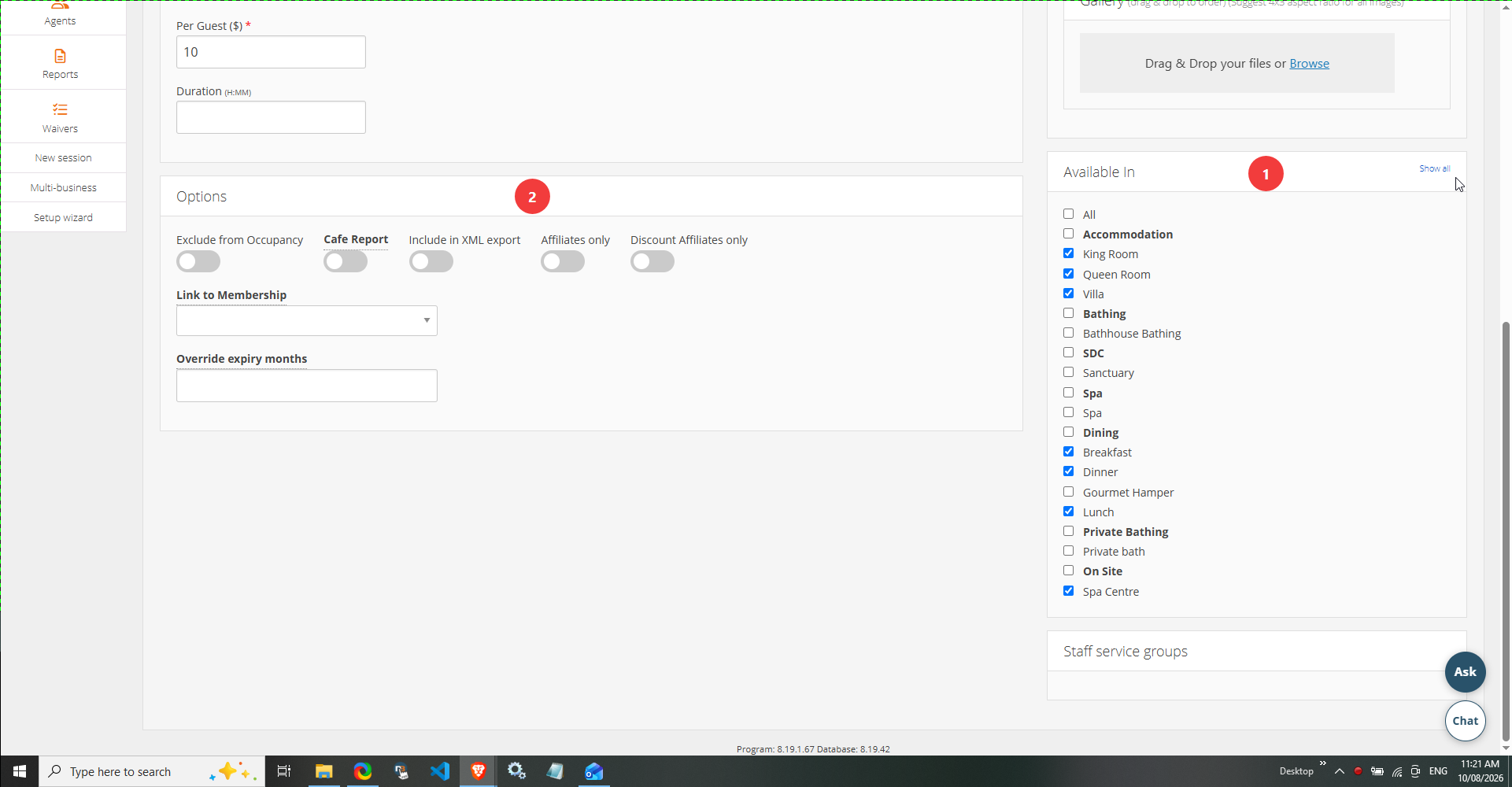Uncheck the Dinner checkbox
The image size is (1512, 787).
click(1068, 471)
